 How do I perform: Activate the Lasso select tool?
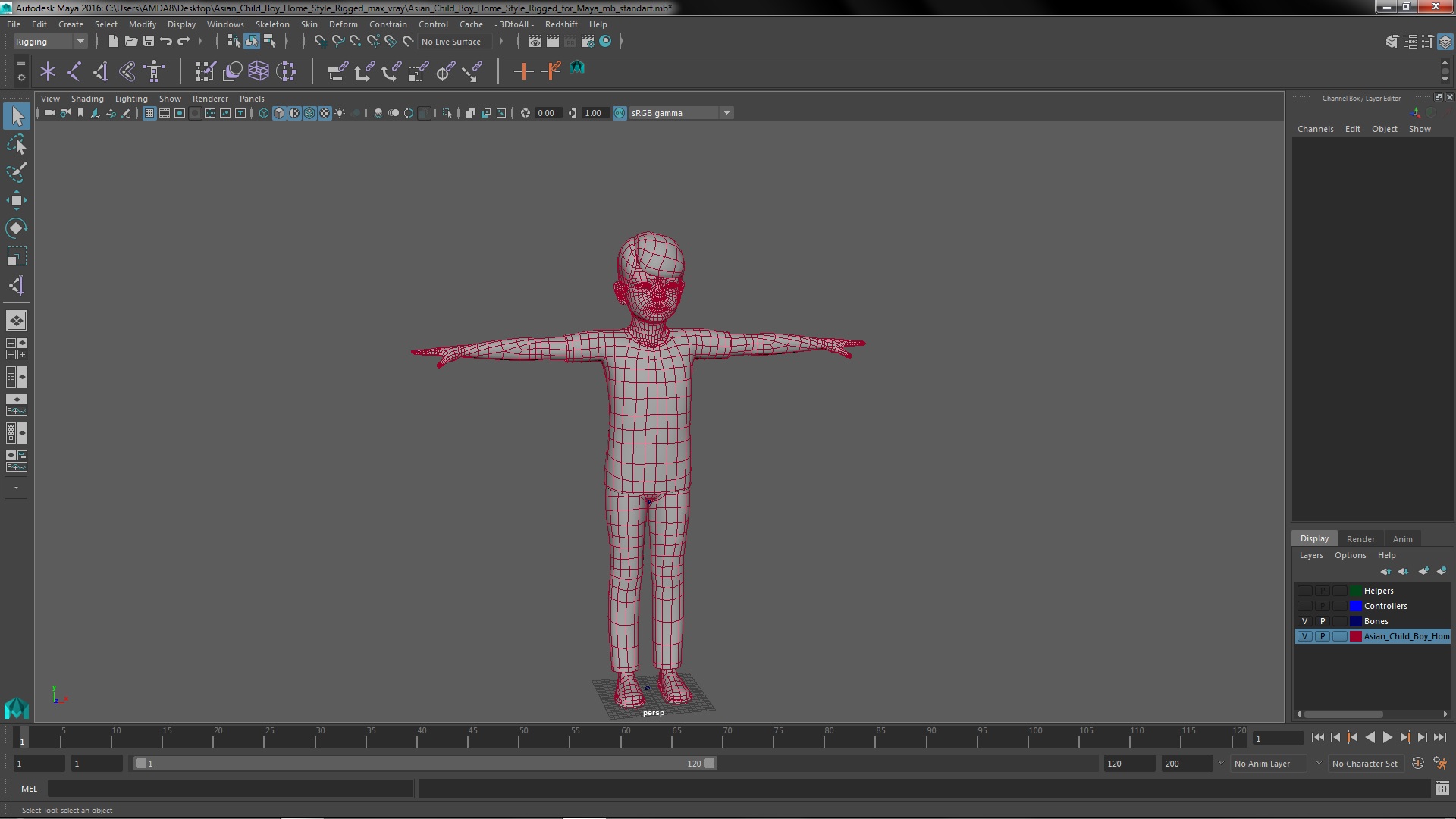click(x=17, y=144)
